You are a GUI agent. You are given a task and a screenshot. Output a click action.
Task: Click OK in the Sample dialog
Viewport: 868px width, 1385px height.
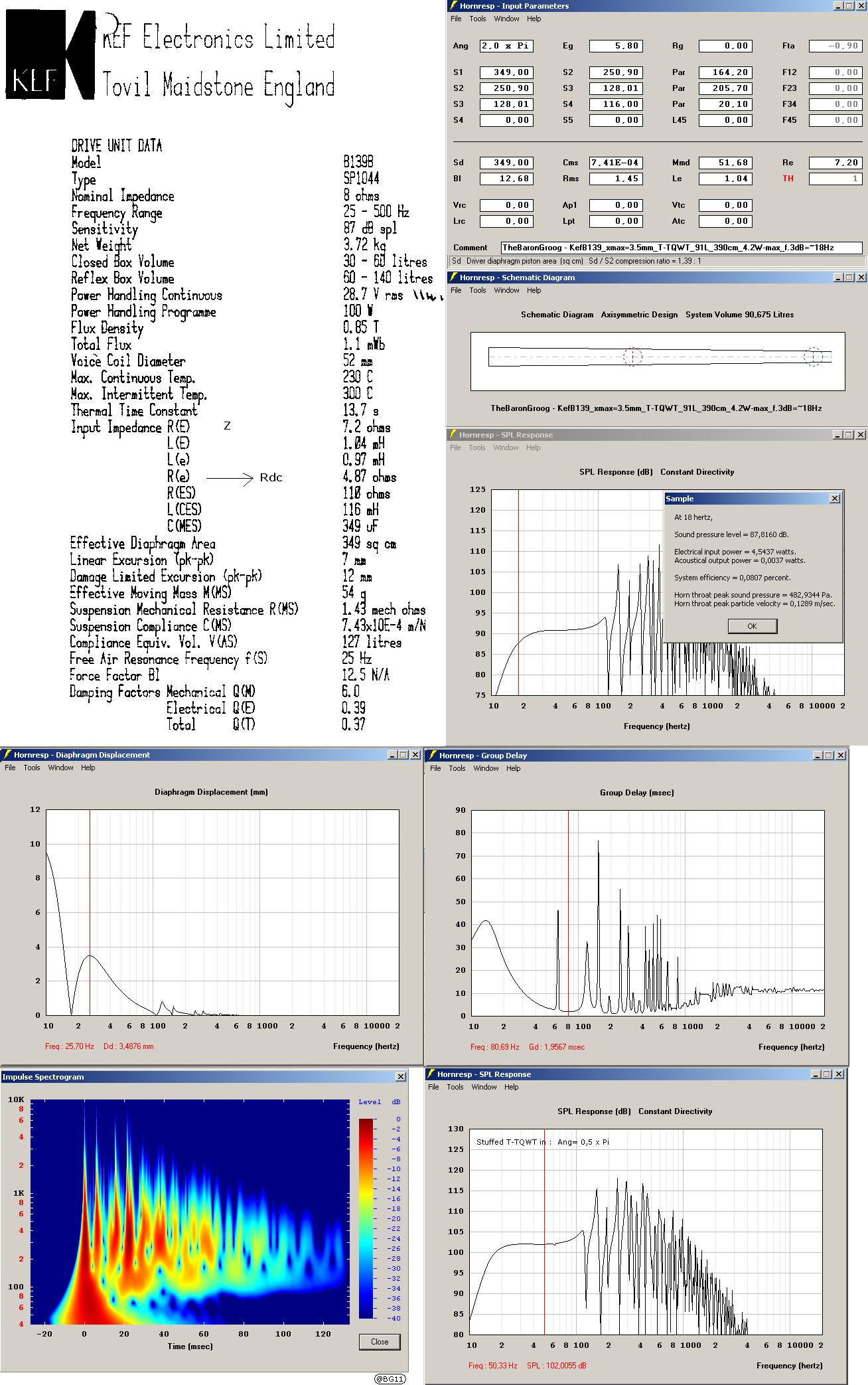752,626
